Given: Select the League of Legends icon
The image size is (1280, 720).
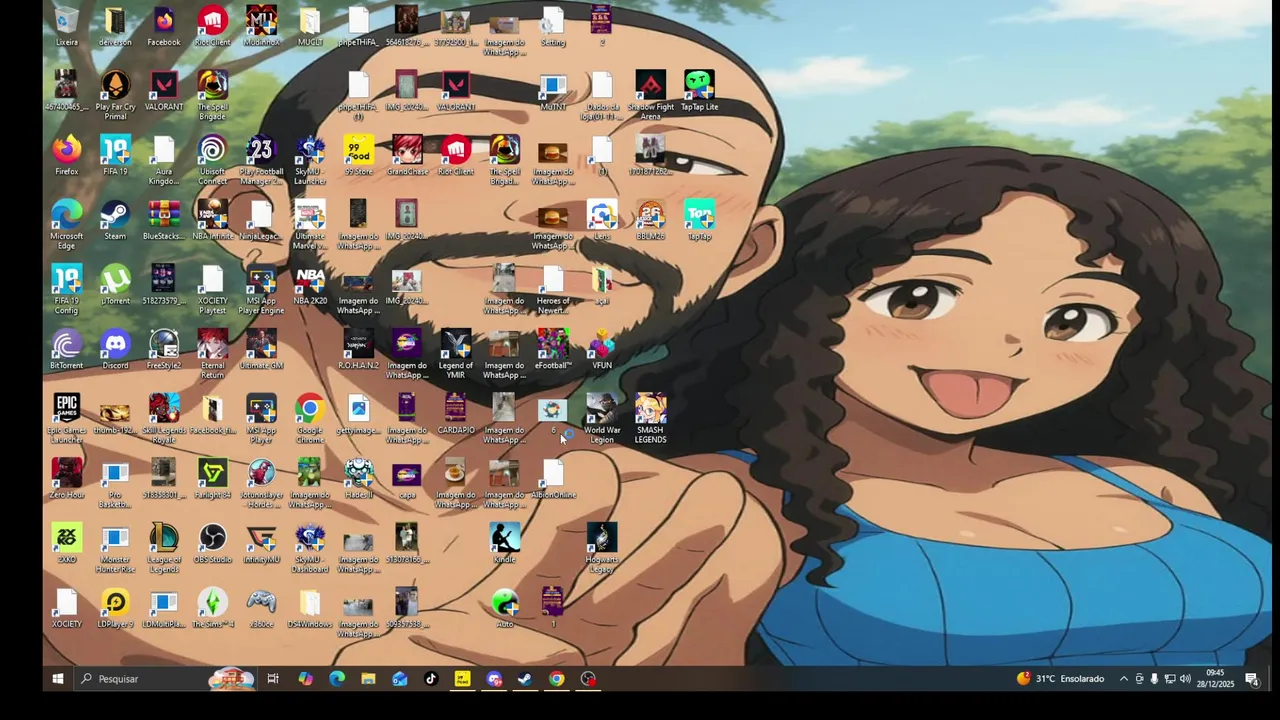Looking at the screenshot, I should tap(164, 549).
